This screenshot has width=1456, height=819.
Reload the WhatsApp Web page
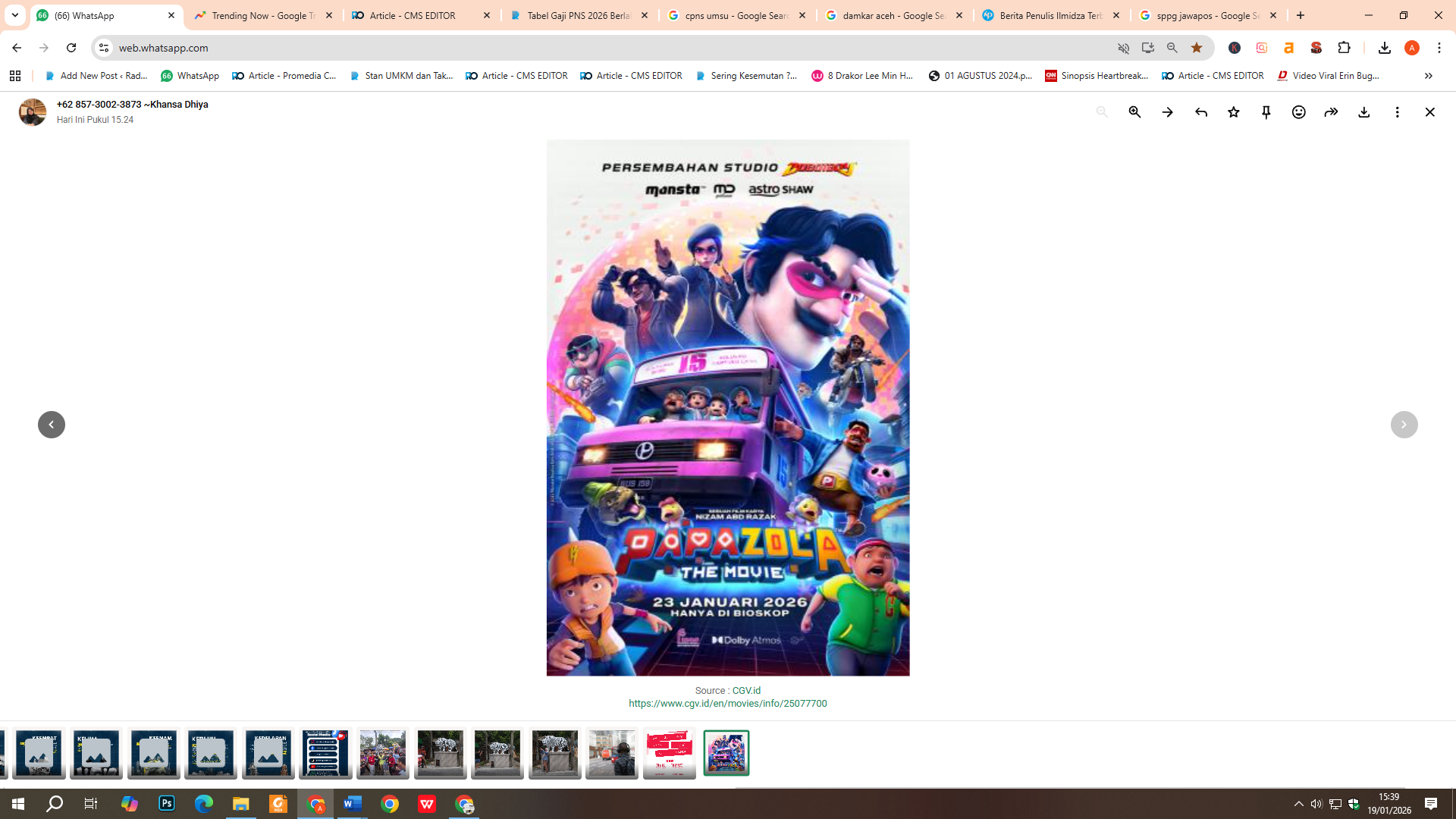tap(71, 48)
